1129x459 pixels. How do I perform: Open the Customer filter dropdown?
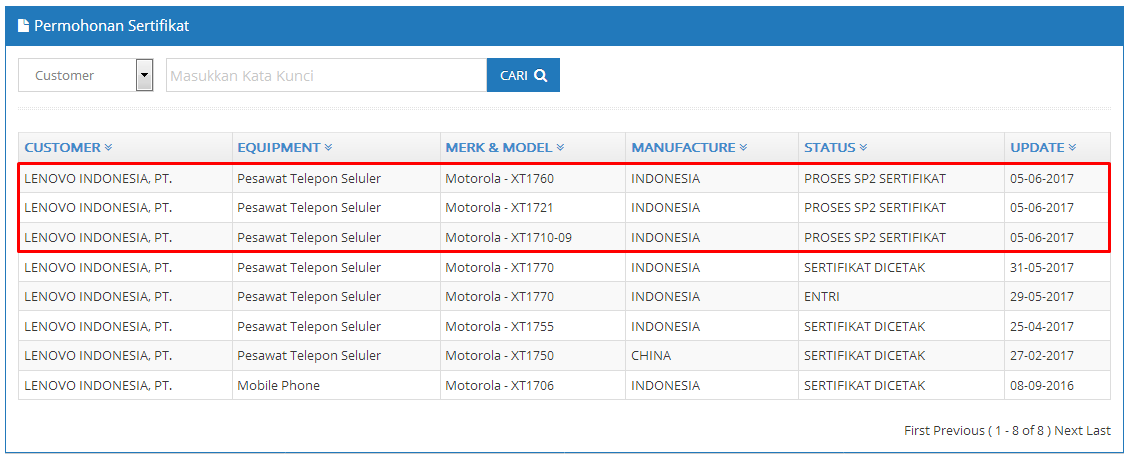(x=86, y=75)
